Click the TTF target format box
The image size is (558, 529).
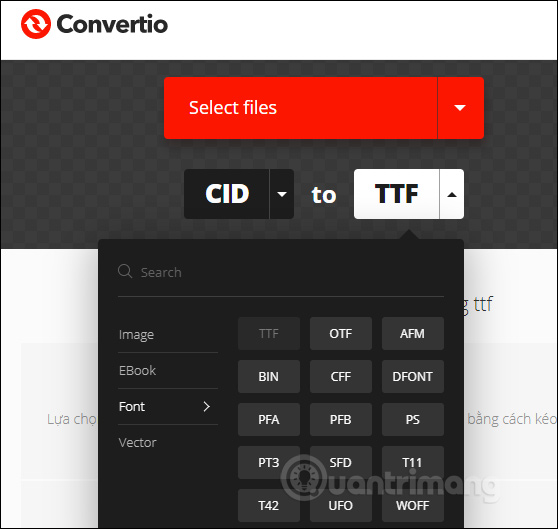pyautogui.click(x=396, y=194)
